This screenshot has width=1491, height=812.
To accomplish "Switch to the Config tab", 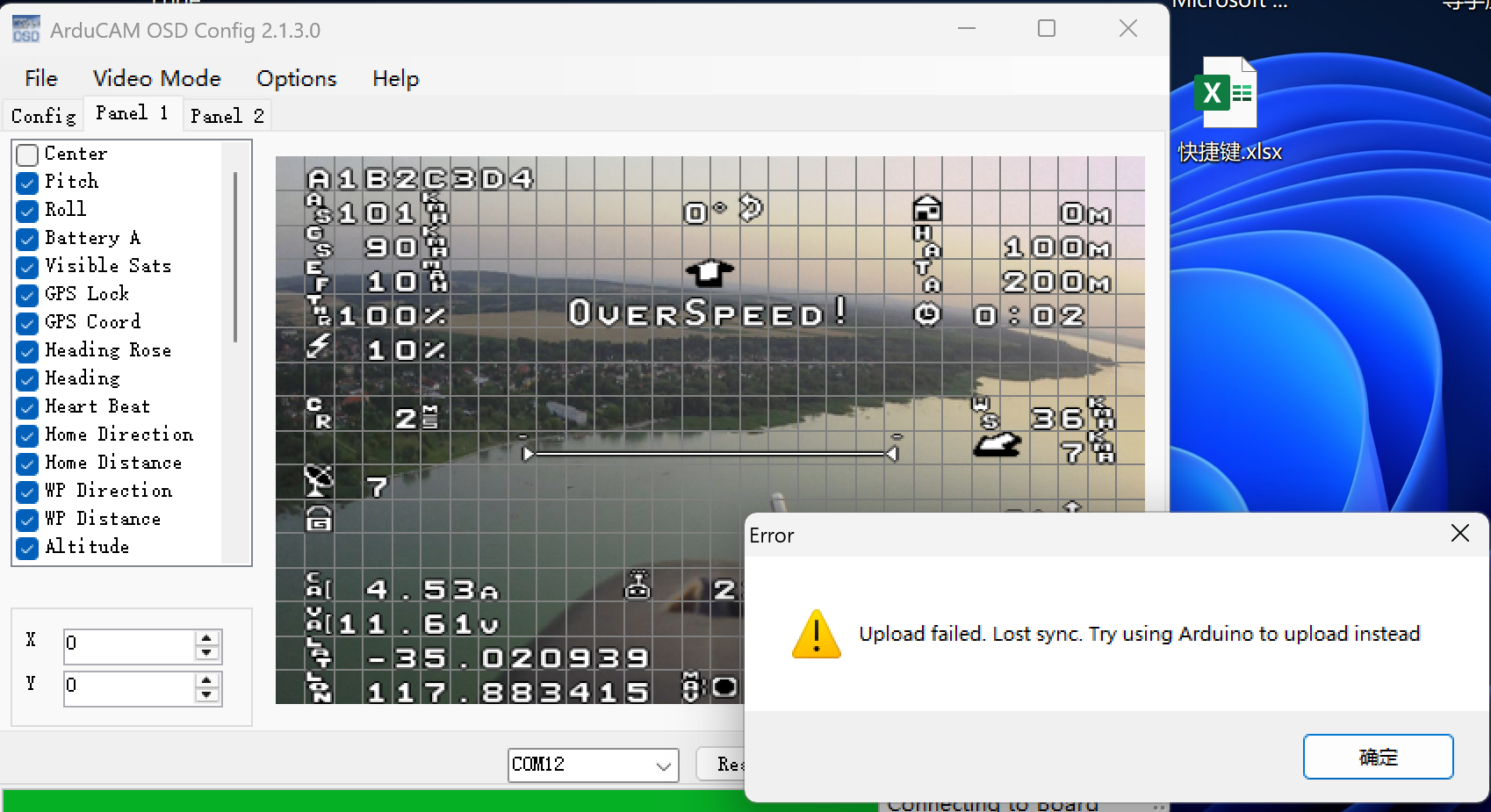I will (43, 116).
